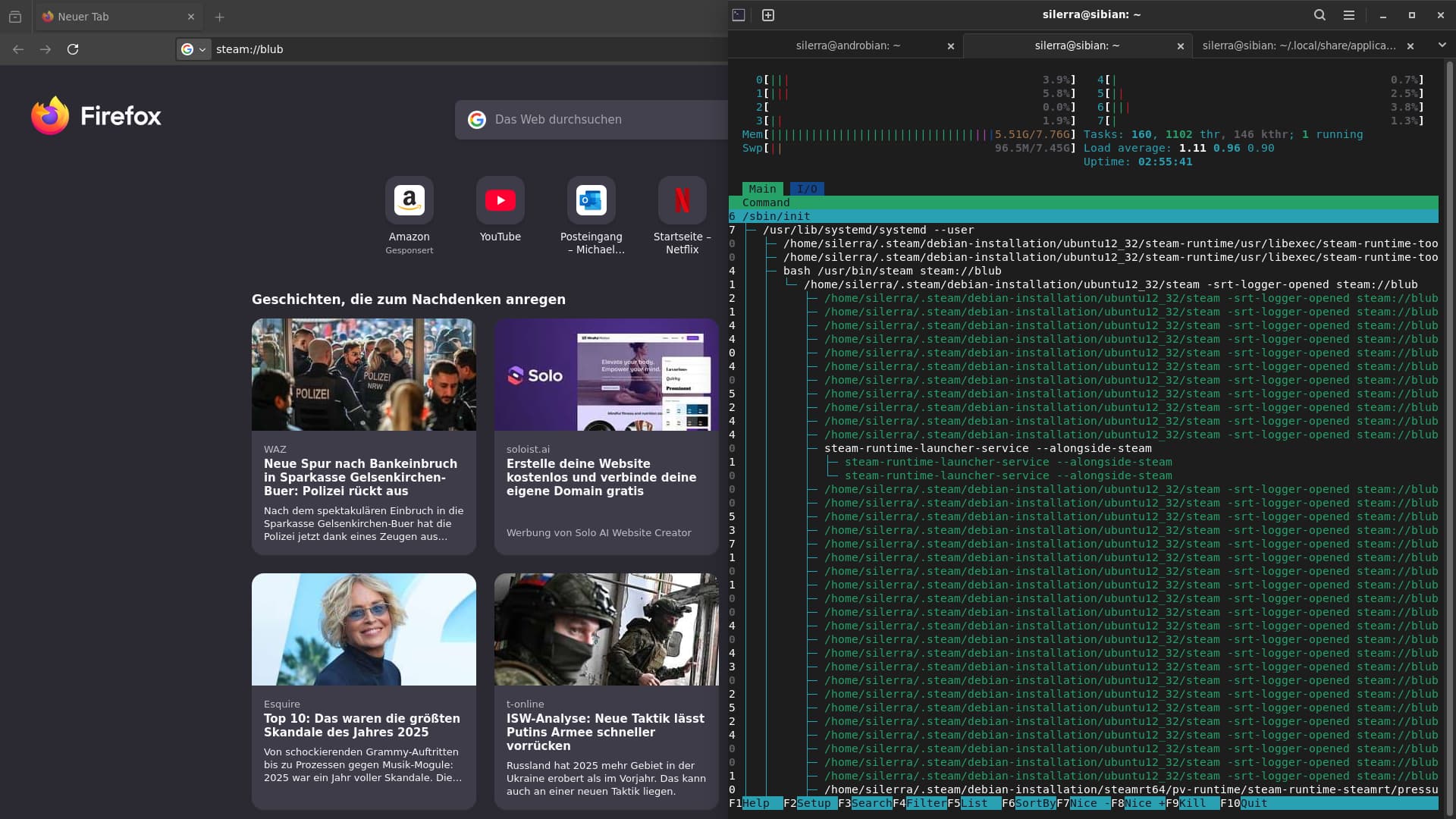Open the YouTube shortcut tile

point(500,201)
